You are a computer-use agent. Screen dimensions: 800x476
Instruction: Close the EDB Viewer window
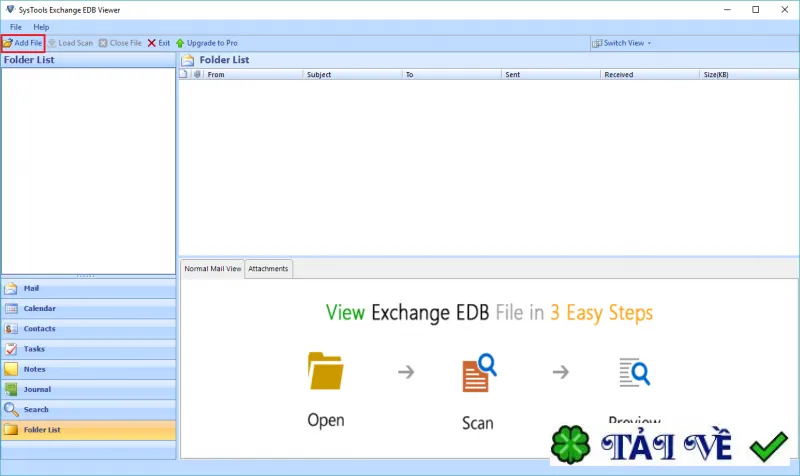tap(785, 10)
